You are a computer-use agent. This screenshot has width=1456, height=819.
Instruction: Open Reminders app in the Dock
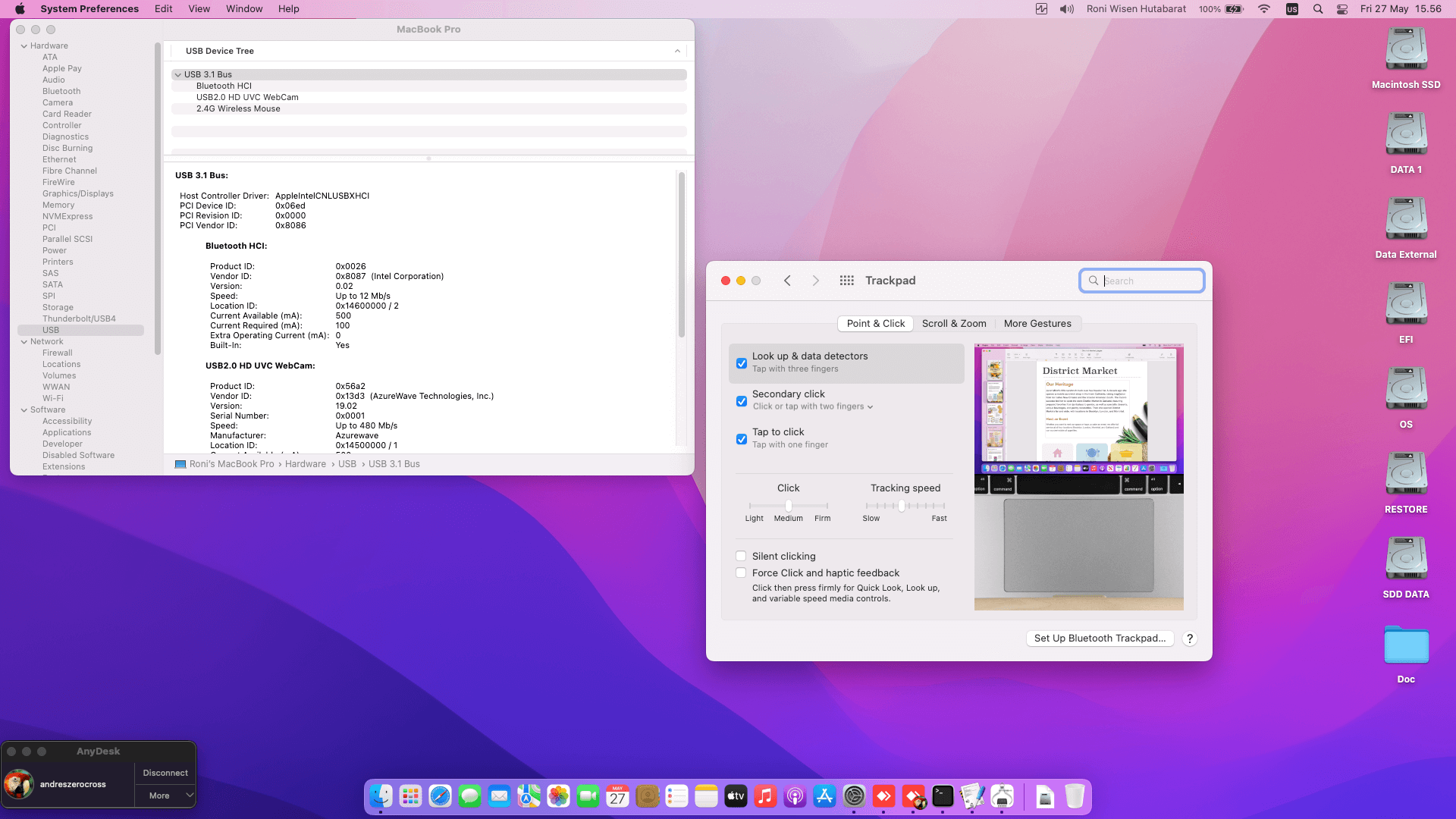[676, 796]
